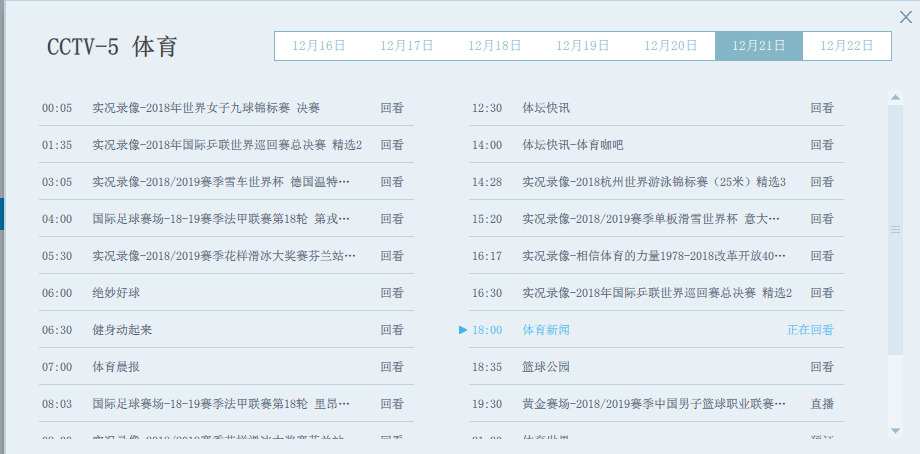Open the 06:30 健身动起来 program title

tap(122, 330)
